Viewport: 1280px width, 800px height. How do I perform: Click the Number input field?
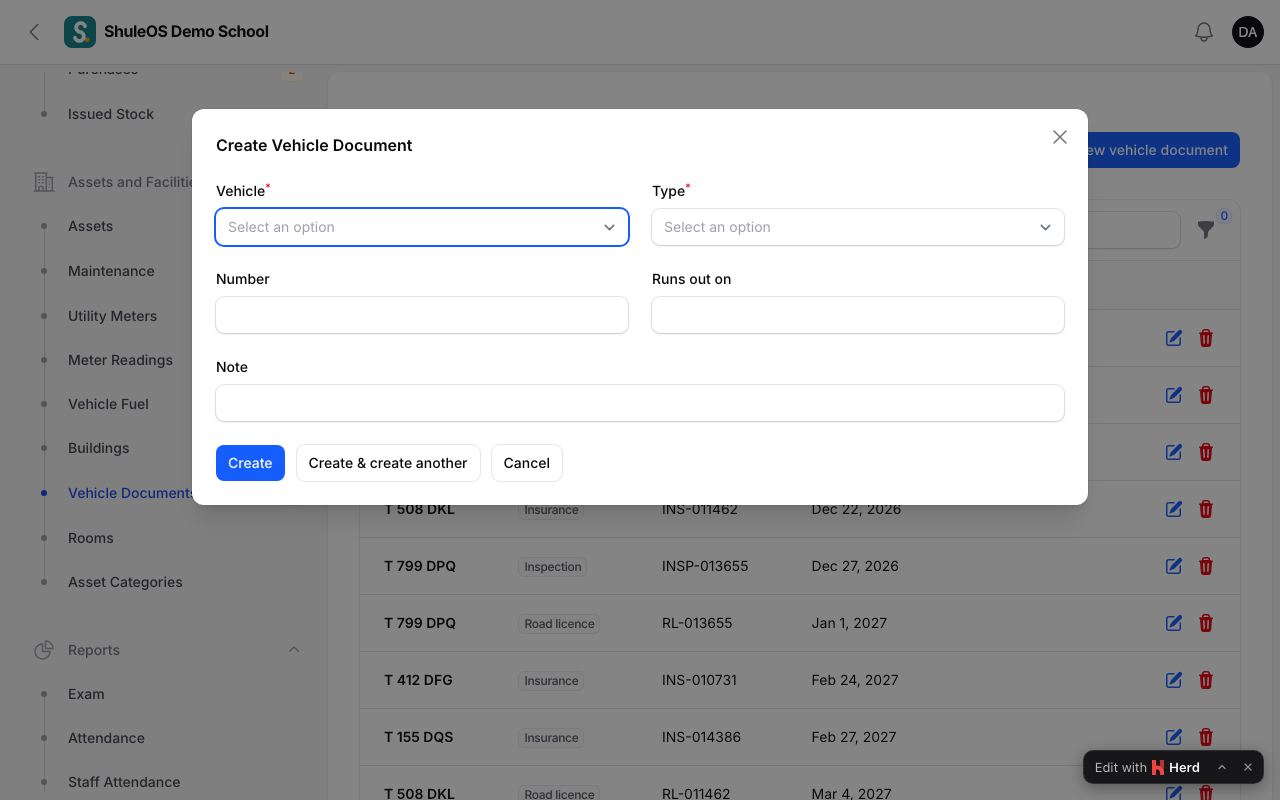(x=422, y=315)
